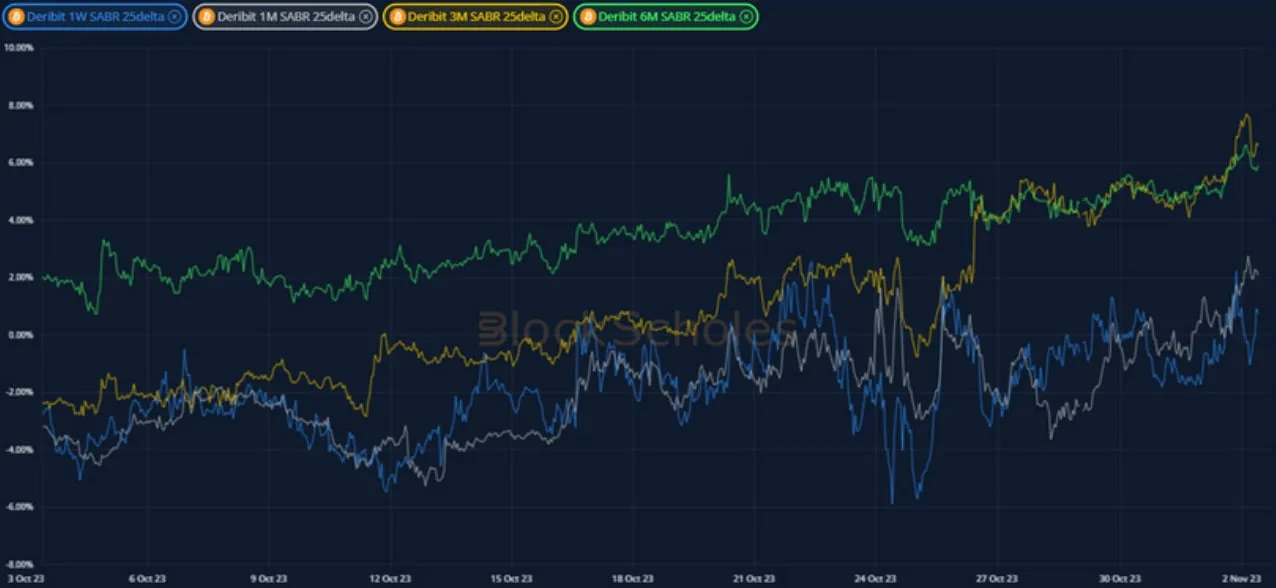
Task: Click the Bitcoin icon in the 1M chip
Action: [x=206, y=17]
